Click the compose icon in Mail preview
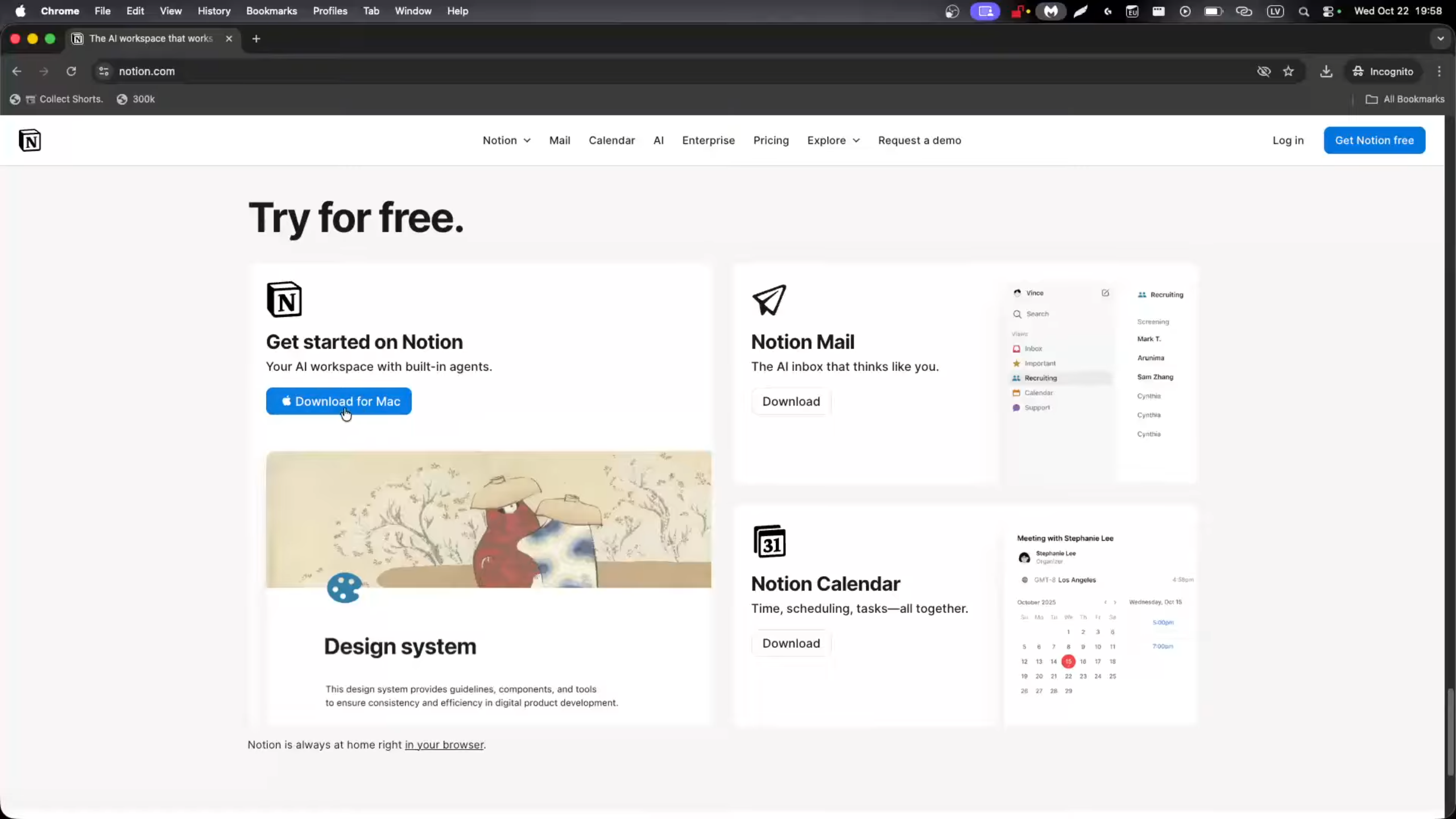The width and height of the screenshot is (1456, 819). tap(1105, 293)
